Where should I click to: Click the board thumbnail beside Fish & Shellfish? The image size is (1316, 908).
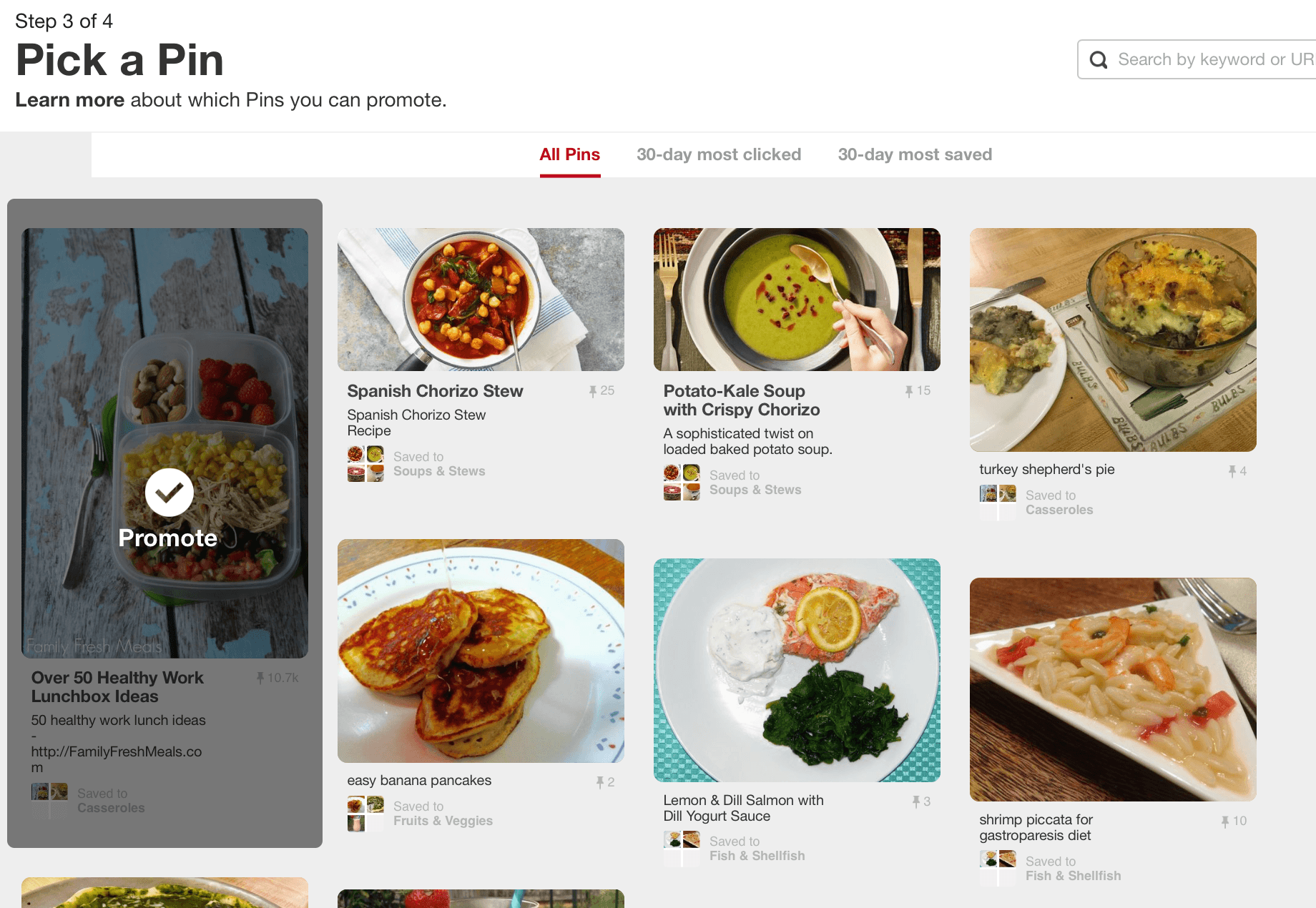pyautogui.click(x=682, y=848)
